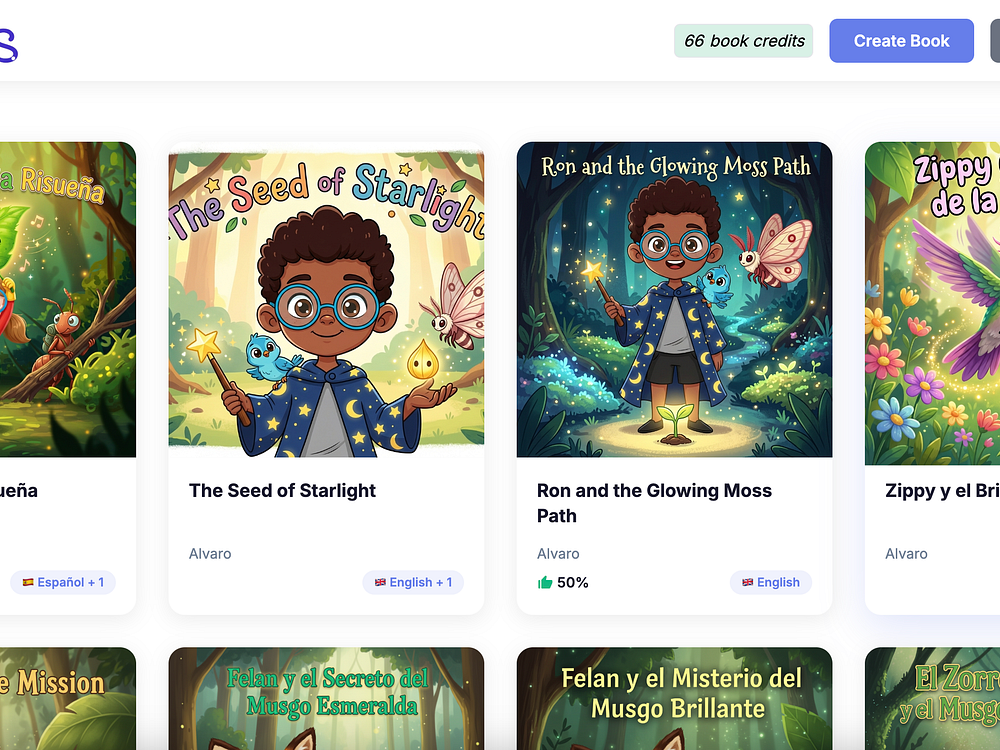The image size is (1000, 750).
Task: Click The Seed of Starlight title text
Action: [282, 490]
